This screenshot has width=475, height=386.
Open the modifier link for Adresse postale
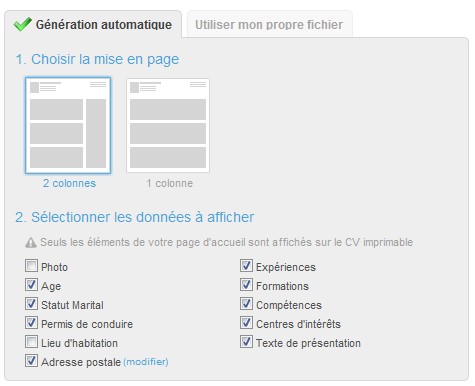(x=146, y=362)
